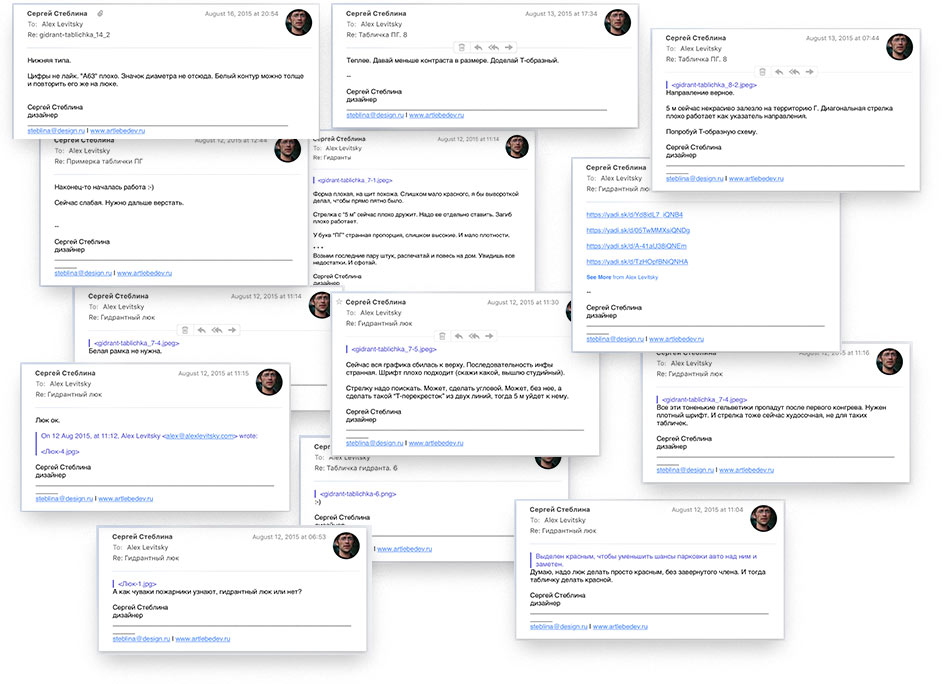Click forward arrow in the 17:34 email
This screenshot has height=684, width=950.
[510, 47]
